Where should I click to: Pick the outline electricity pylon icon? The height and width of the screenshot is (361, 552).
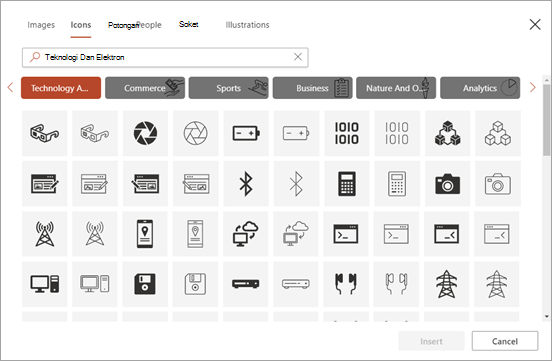pyautogui.click(x=497, y=284)
